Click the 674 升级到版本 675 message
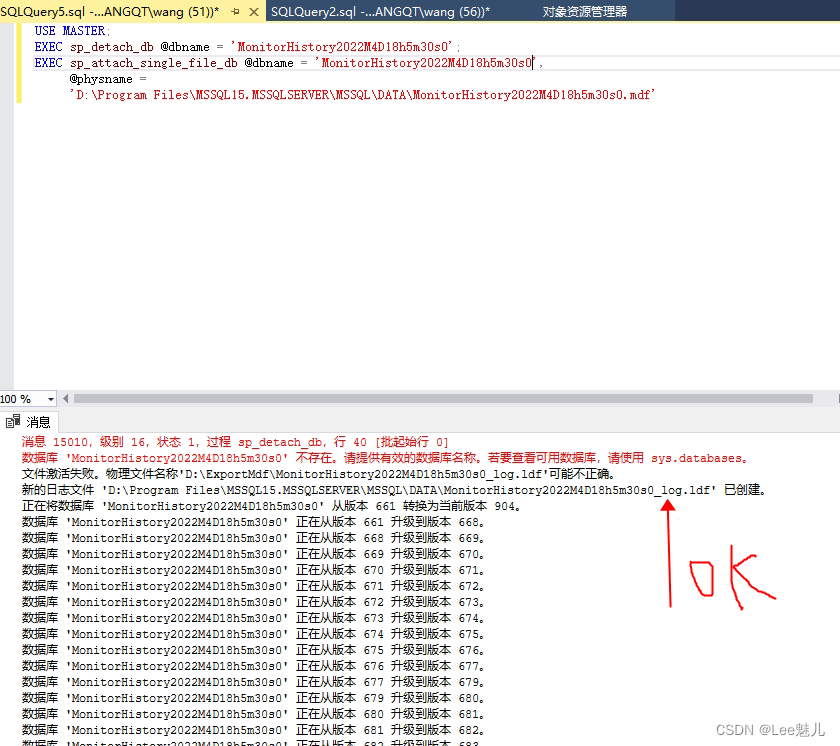840x746 pixels. (x=253, y=634)
